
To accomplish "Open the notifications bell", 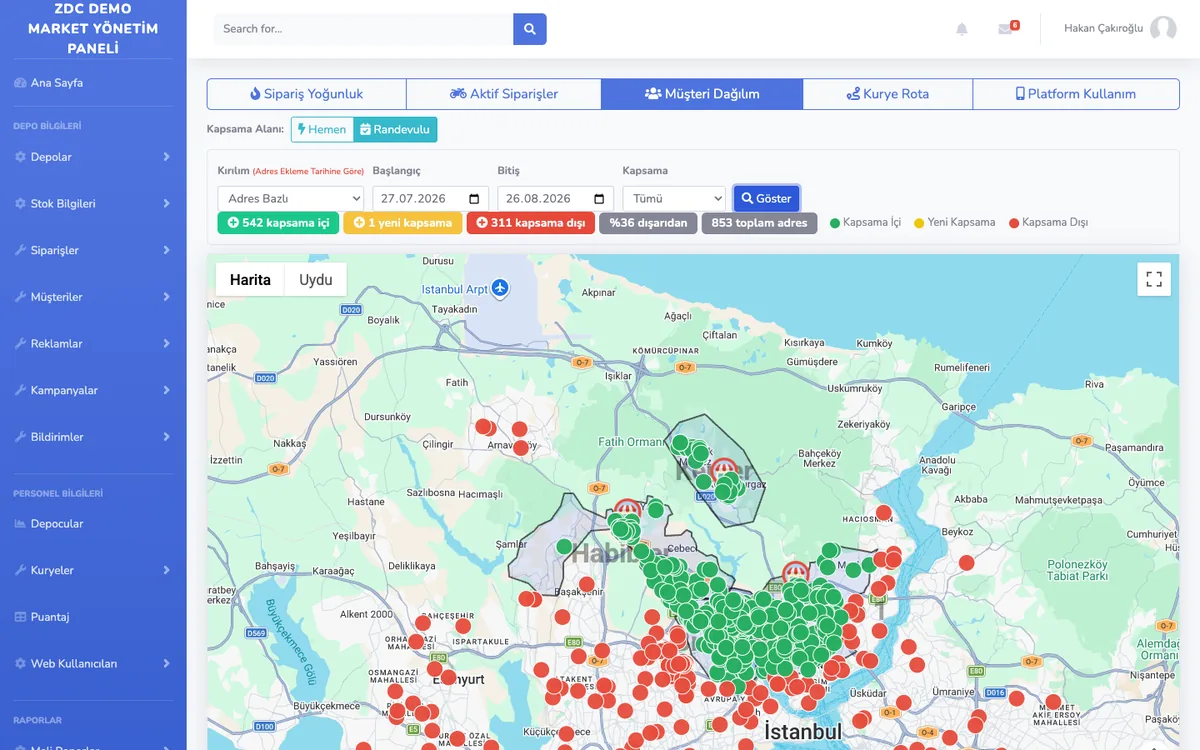I will pyautogui.click(x=962, y=29).
